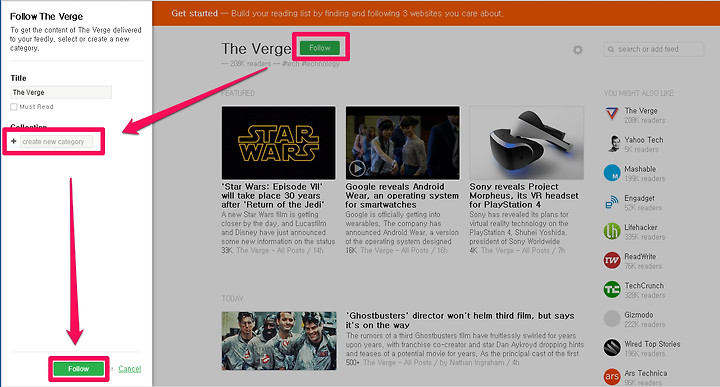Cancel following The Verge
Image resolution: width=720 pixels, height=387 pixels.
click(129, 369)
